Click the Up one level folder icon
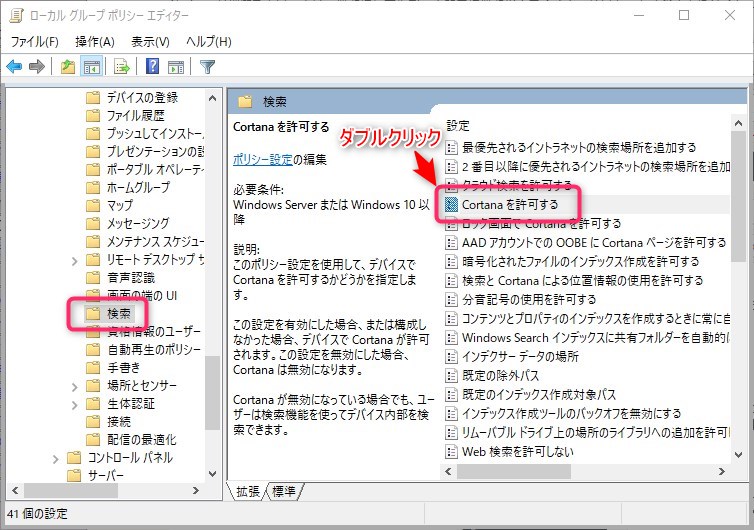This screenshot has width=754, height=530. [x=68, y=66]
